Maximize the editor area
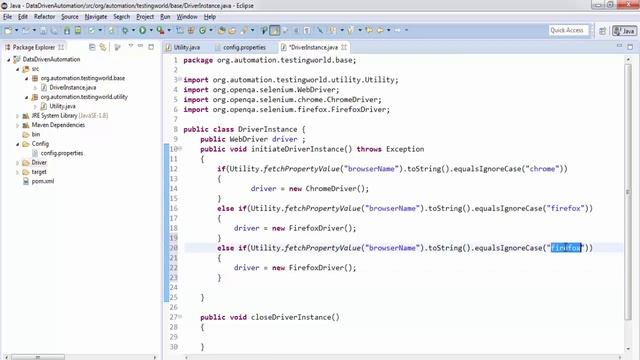The width and height of the screenshot is (640, 360). point(630,47)
